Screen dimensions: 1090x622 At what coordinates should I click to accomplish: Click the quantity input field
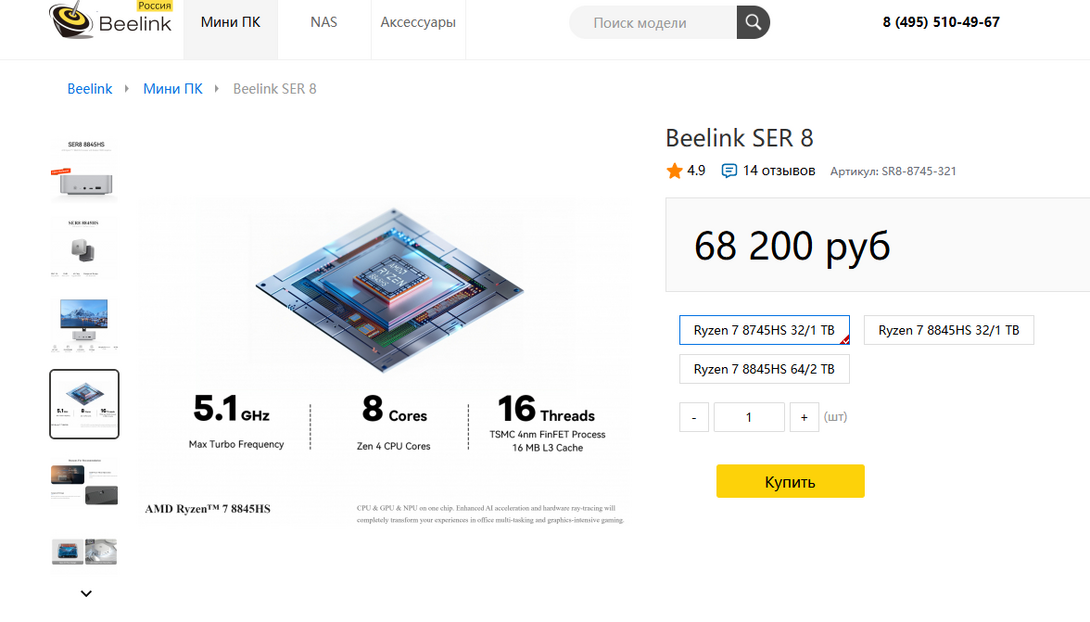[749, 417]
